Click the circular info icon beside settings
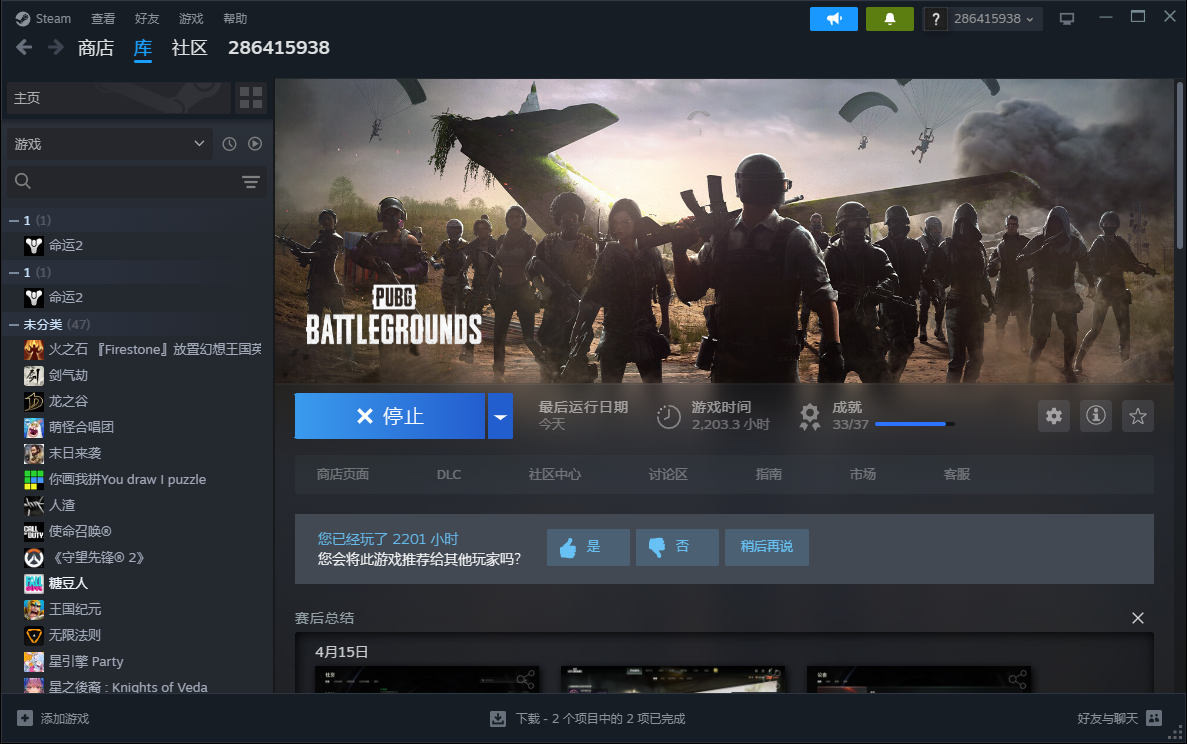Image resolution: width=1187 pixels, height=744 pixels. pyautogui.click(x=1095, y=416)
